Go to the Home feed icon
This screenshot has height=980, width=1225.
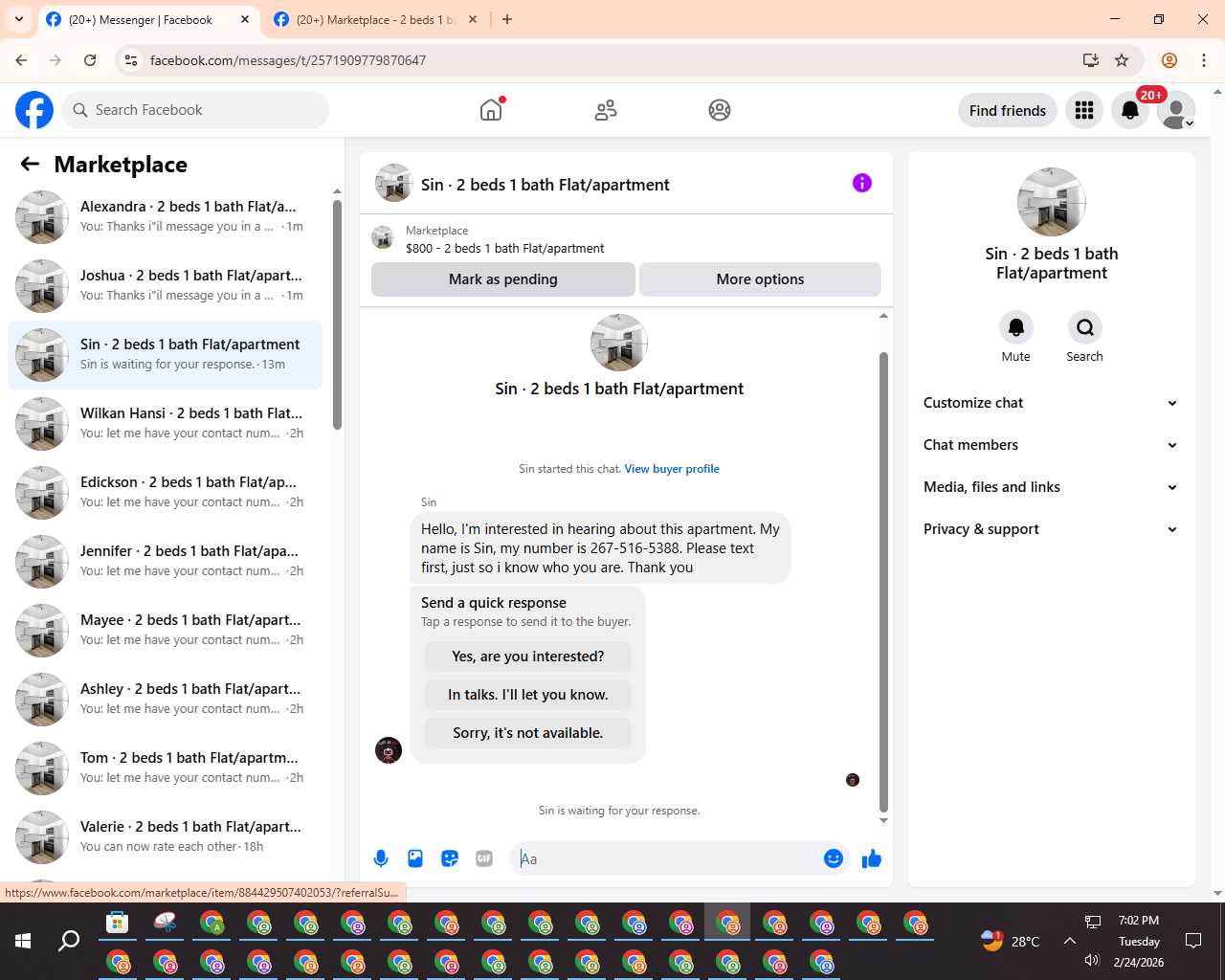[491, 110]
